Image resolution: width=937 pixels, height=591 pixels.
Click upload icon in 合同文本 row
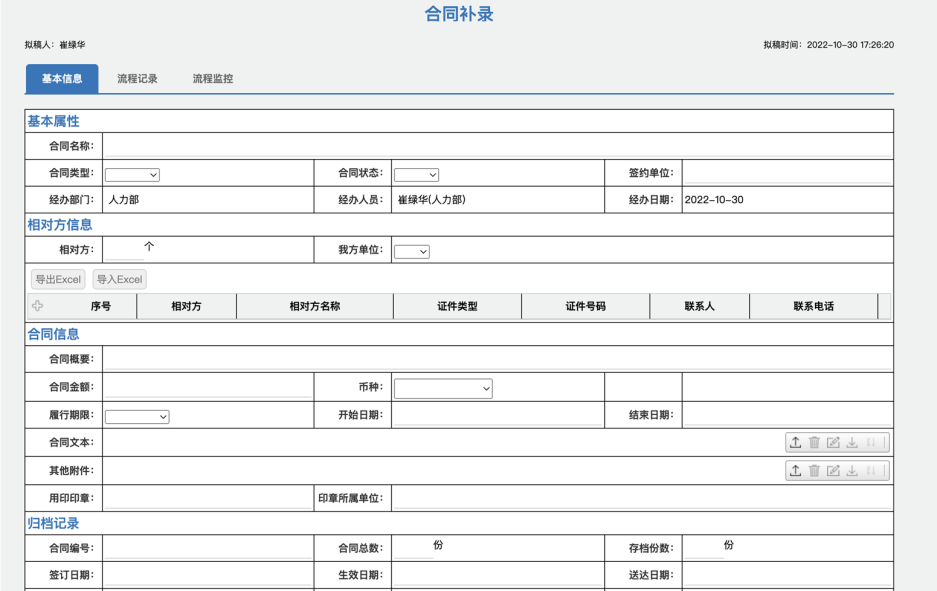click(795, 443)
